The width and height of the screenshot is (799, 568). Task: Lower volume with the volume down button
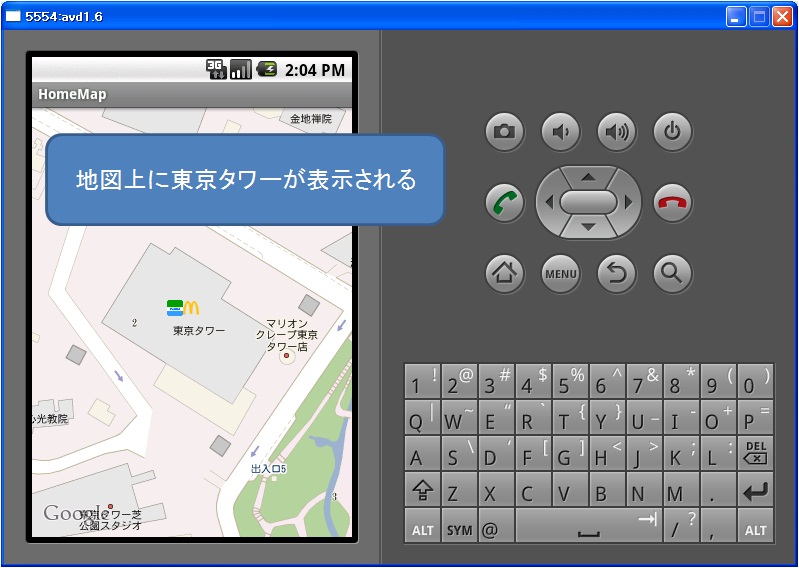(561, 132)
